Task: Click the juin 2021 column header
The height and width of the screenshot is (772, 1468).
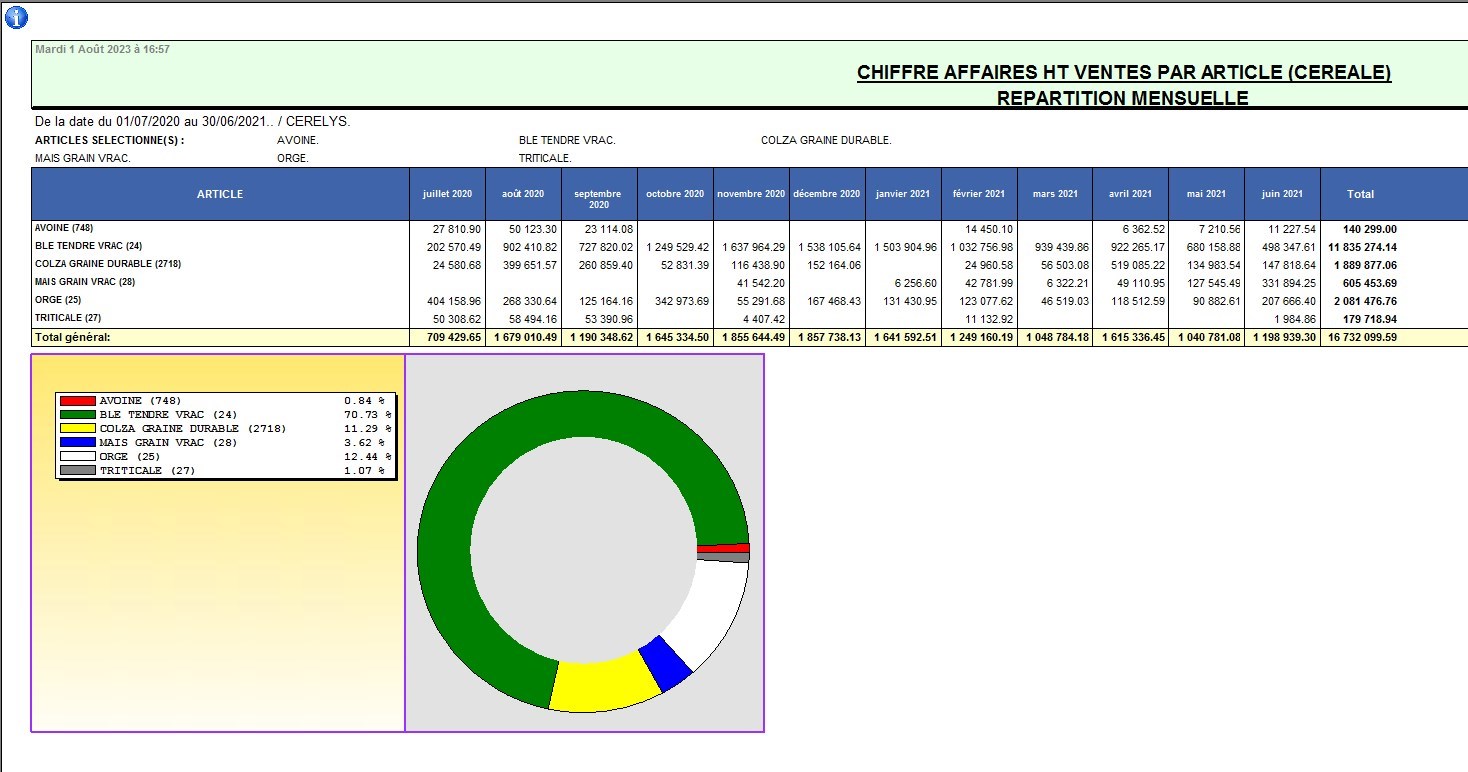Action: 1282,194
